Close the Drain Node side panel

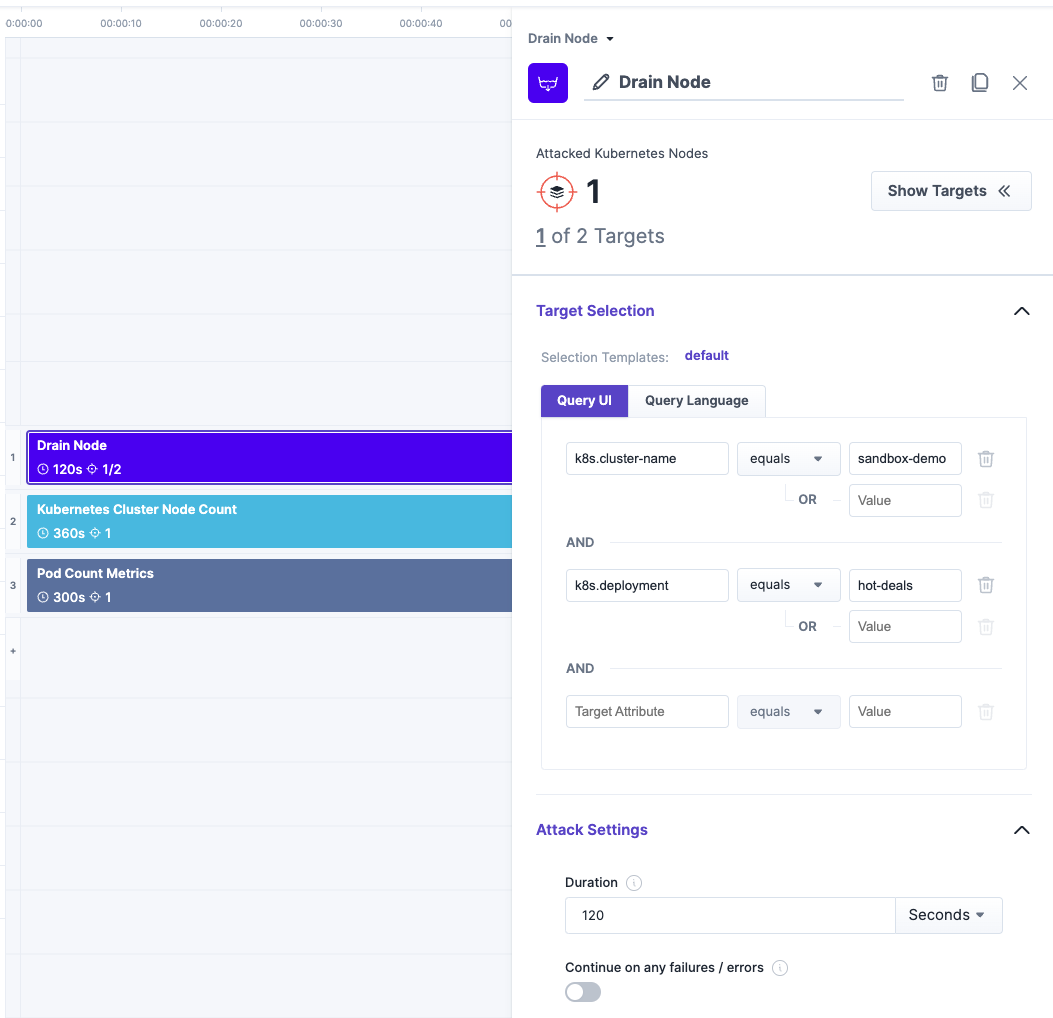click(1019, 83)
